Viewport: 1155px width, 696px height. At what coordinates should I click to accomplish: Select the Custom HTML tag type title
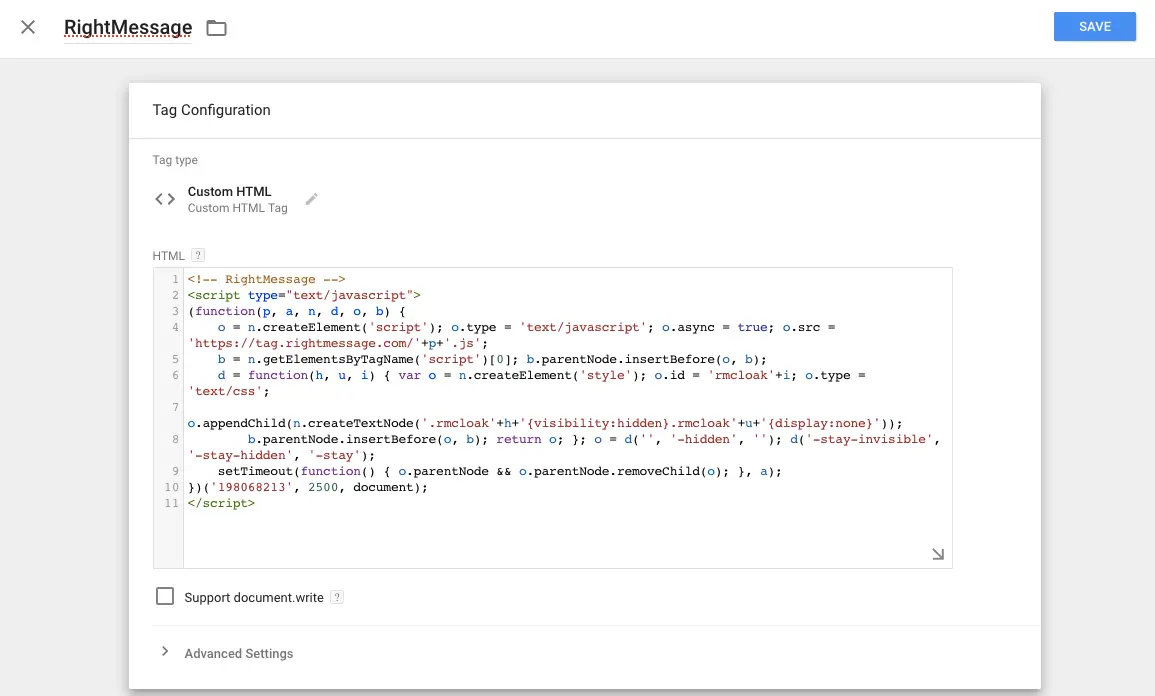click(x=229, y=191)
